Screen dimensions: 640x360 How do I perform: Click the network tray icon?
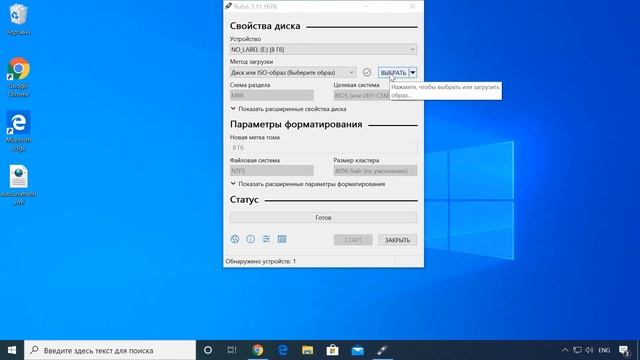pyautogui.click(x=577, y=350)
